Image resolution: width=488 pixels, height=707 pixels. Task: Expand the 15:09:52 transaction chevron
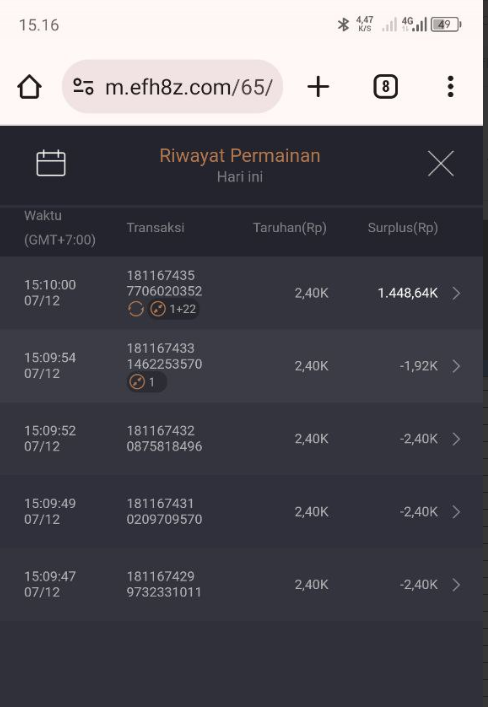click(456, 439)
